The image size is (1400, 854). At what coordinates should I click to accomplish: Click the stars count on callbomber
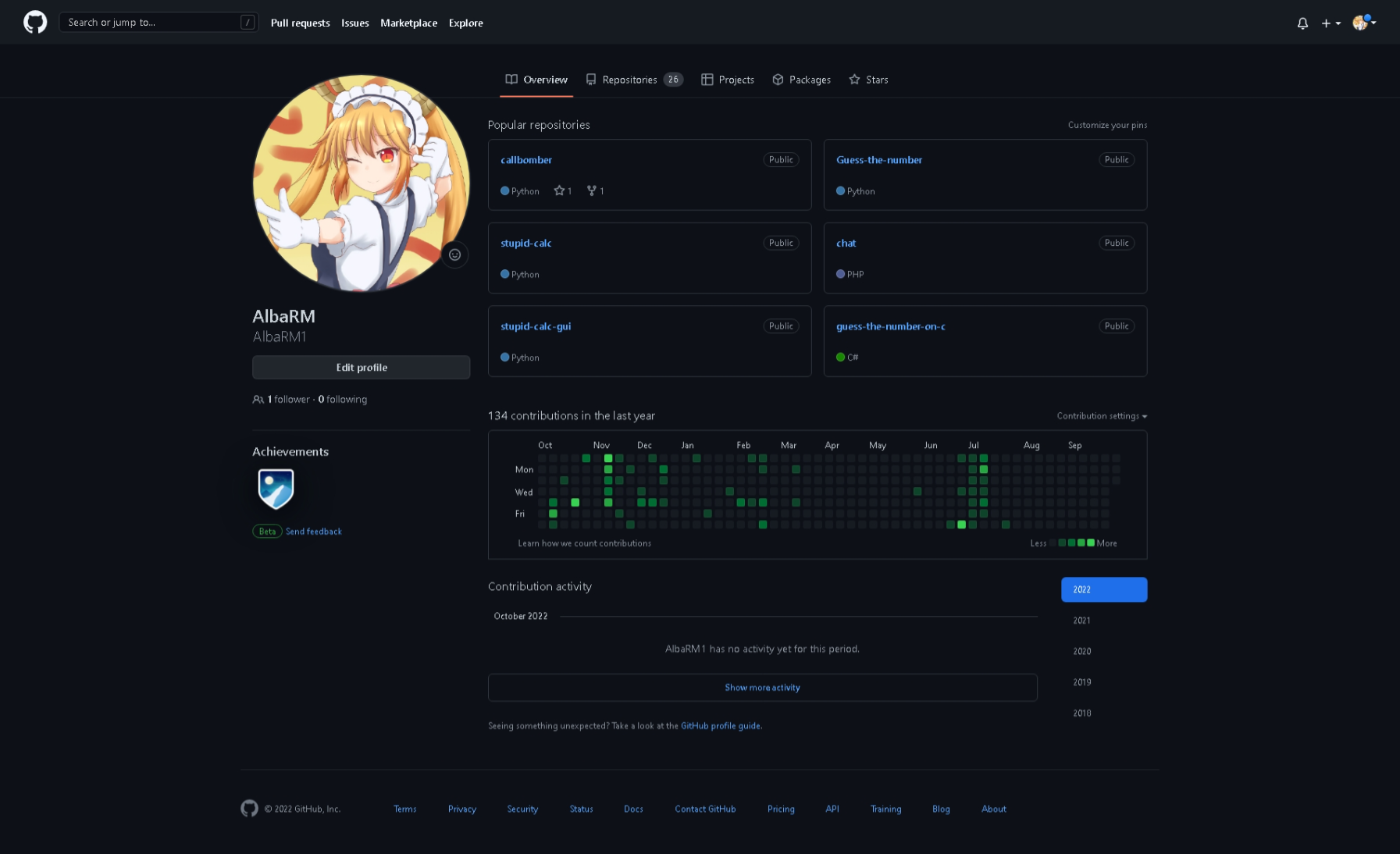point(563,191)
